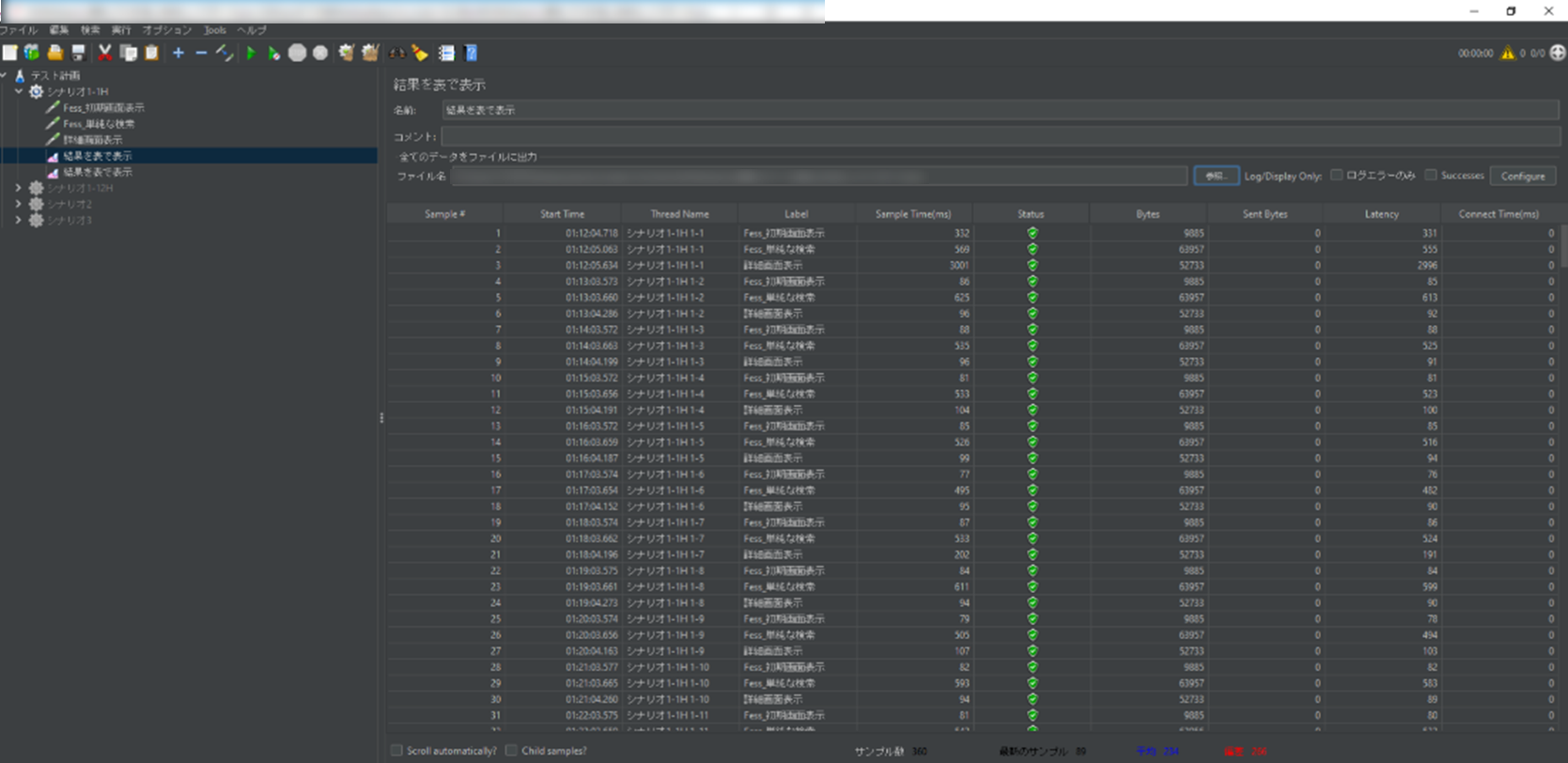This screenshot has width=1568, height=763.
Task: Click the コメント comment input field
Action: [1001, 136]
